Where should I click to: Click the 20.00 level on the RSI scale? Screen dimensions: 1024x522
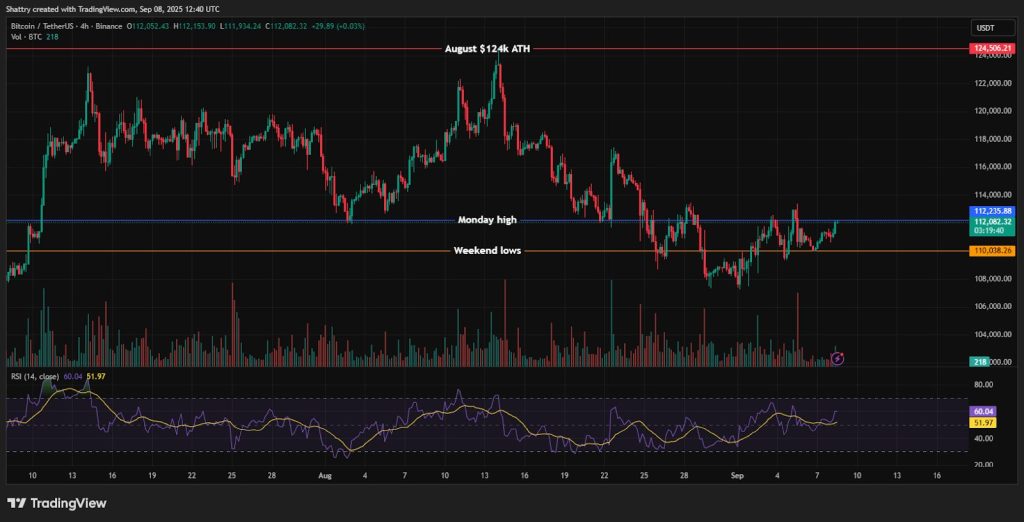[x=982, y=465]
